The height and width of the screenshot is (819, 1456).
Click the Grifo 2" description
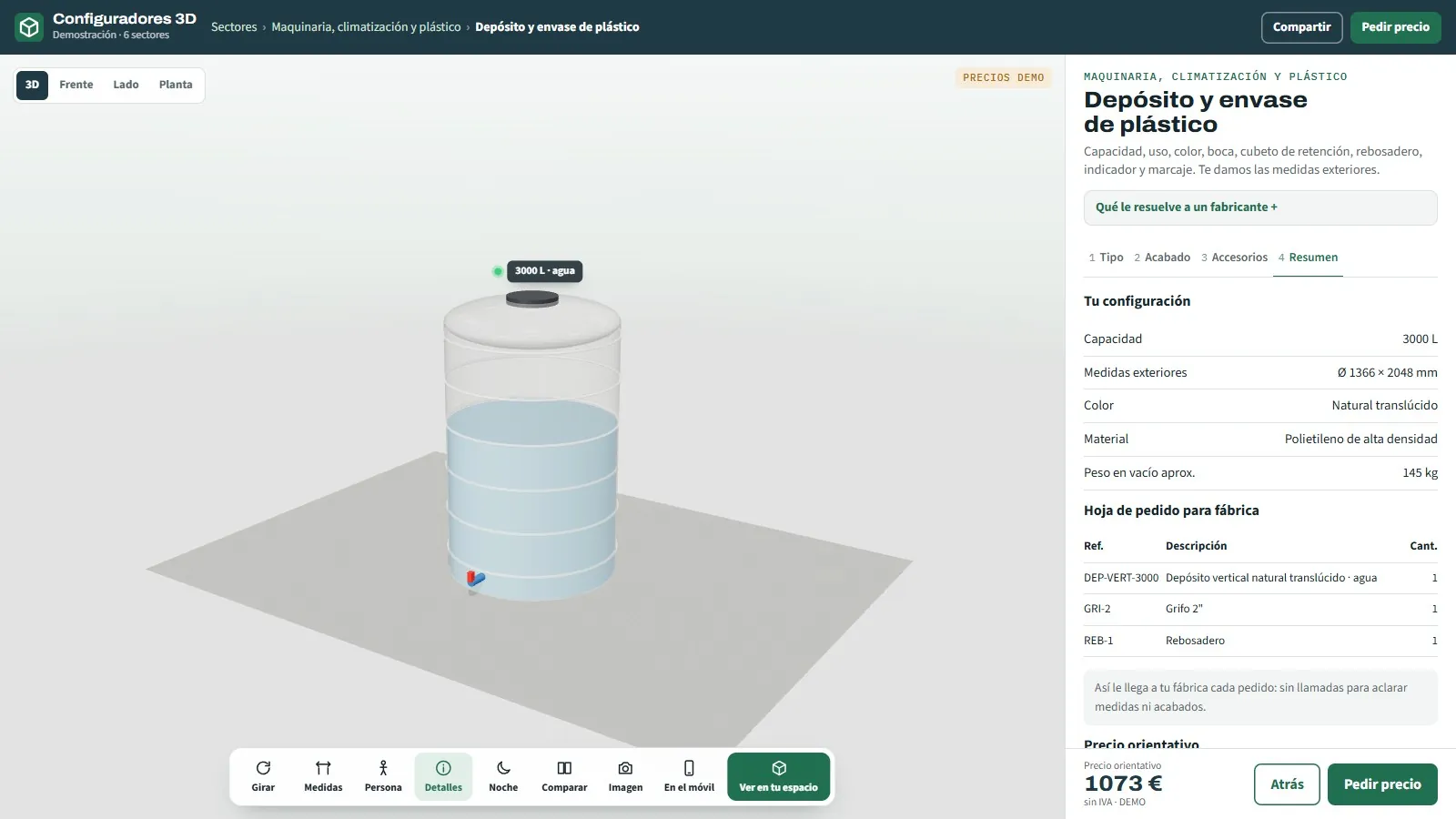(x=1184, y=609)
